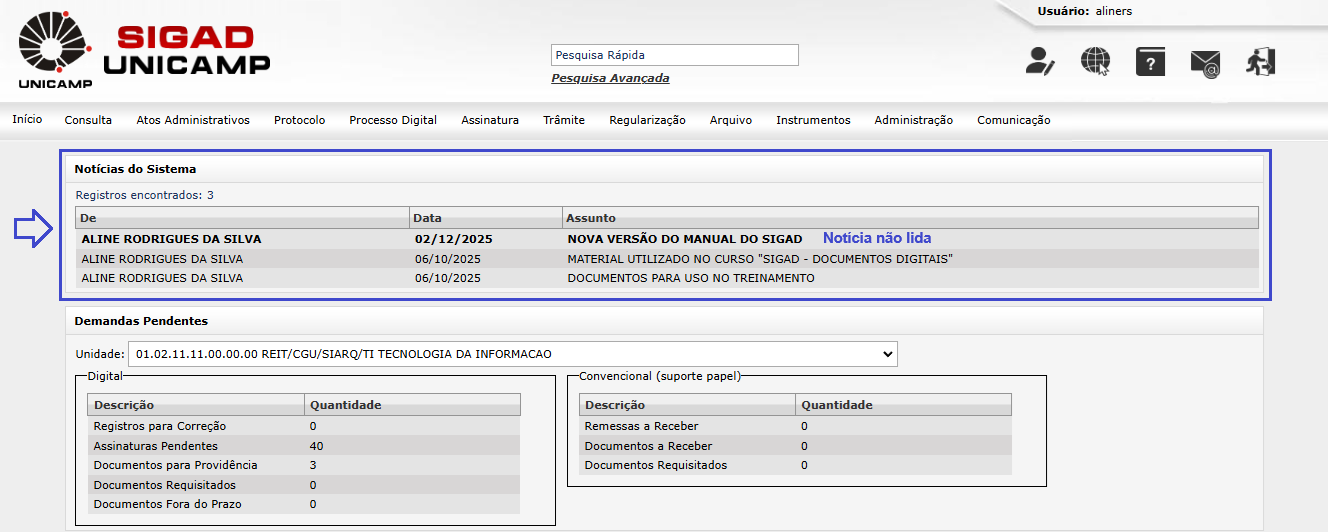The height and width of the screenshot is (532, 1328).
Task: Open the Consulta menu
Action: point(88,120)
